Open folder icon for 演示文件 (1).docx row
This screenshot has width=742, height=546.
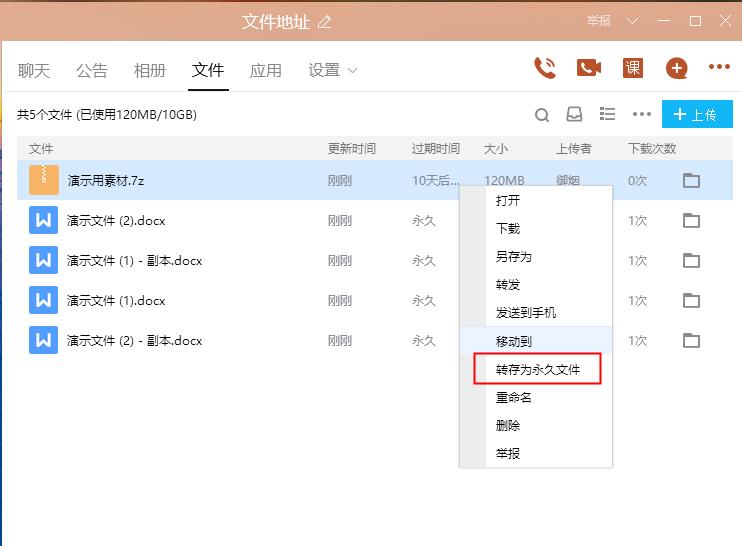coord(691,300)
